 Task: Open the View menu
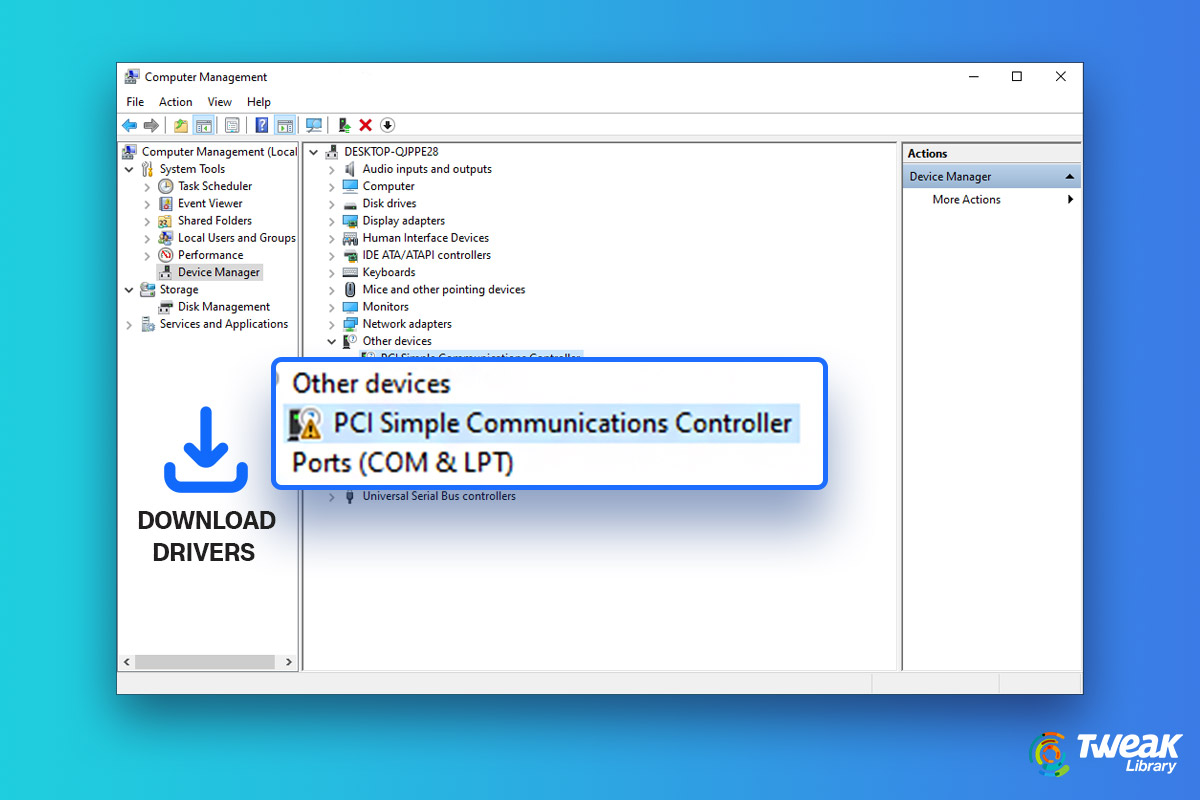[x=219, y=101]
